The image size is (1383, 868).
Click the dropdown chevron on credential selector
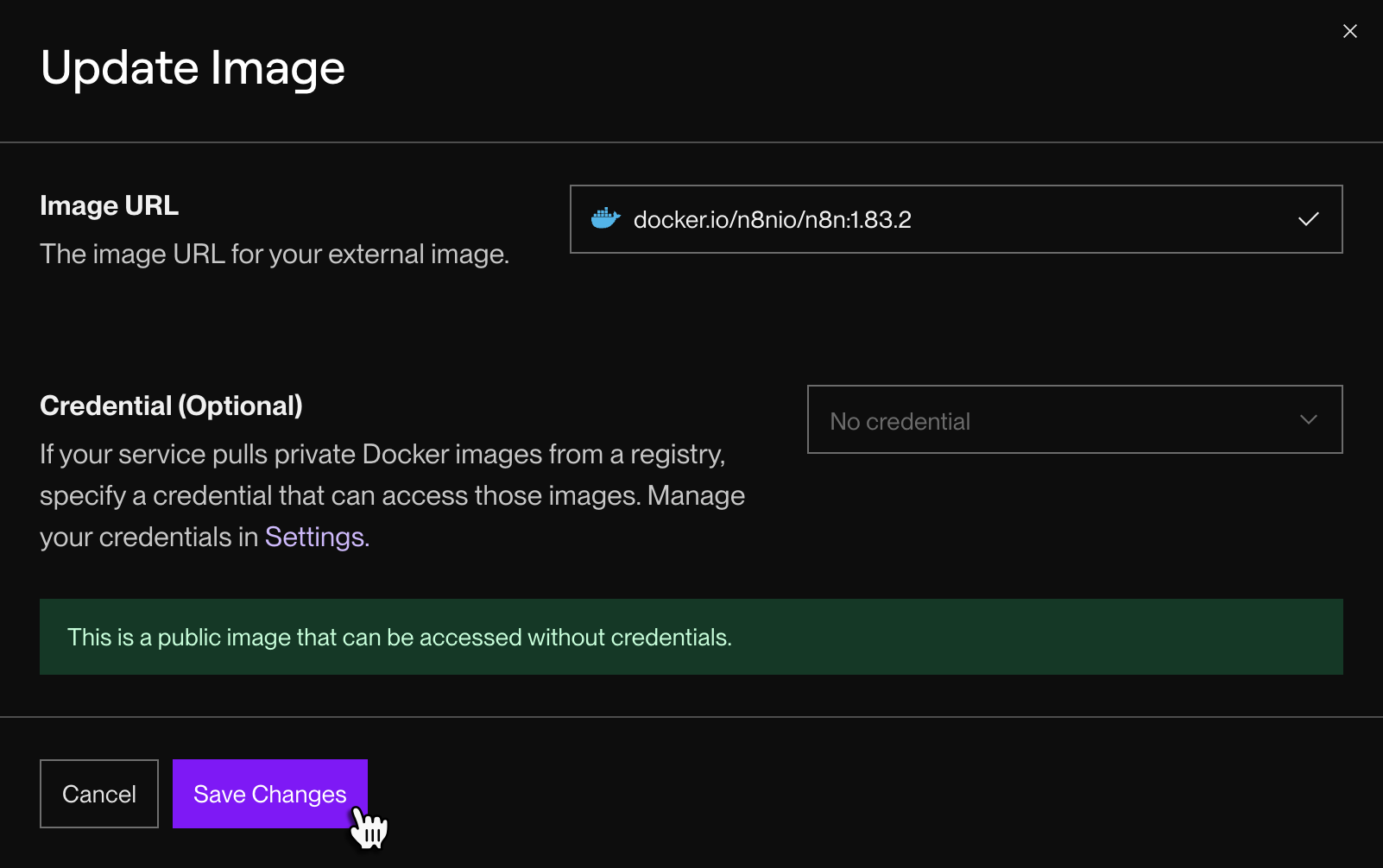[x=1309, y=420]
